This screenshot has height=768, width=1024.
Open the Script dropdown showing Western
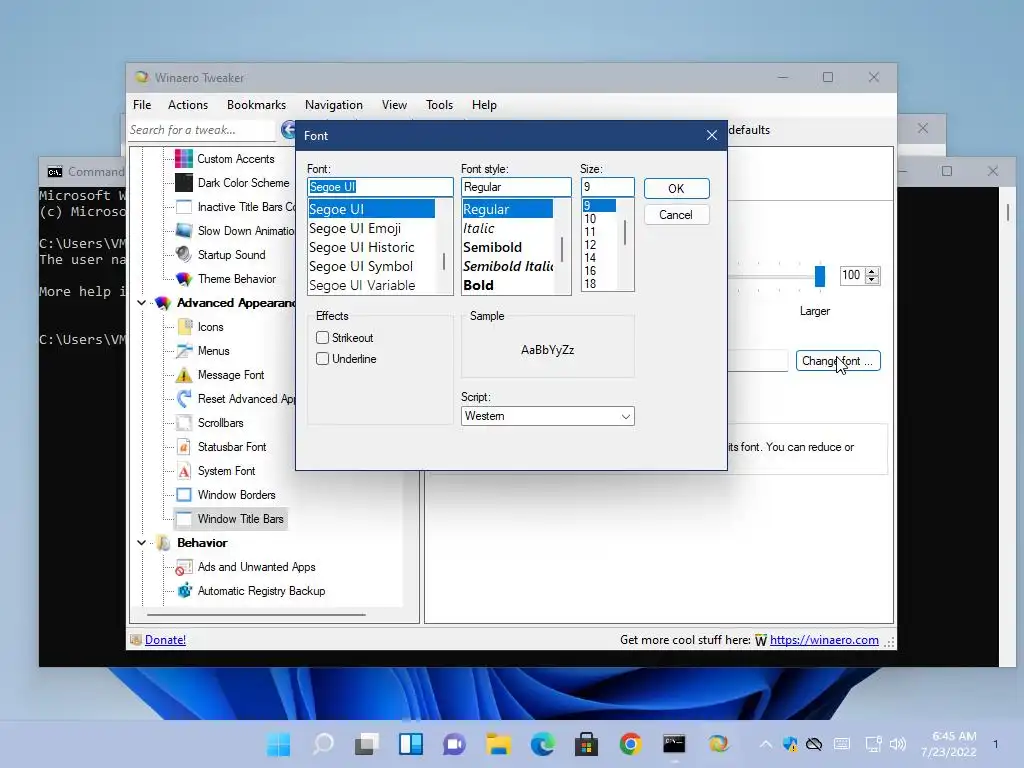coord(547,416)
